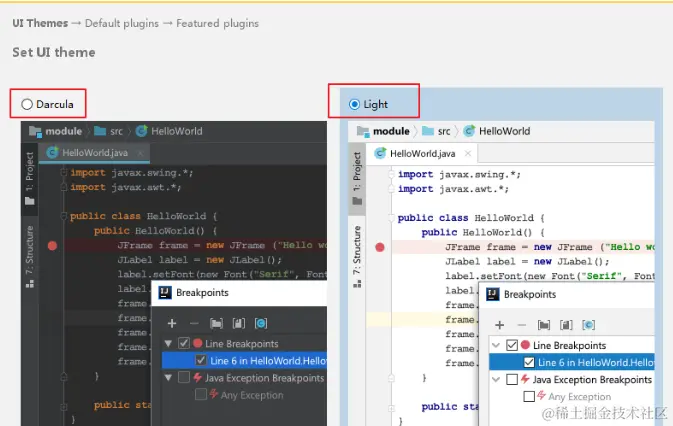Toggle Java Exception Breakpoints checkbox in Light preview
The image size is (673, 426).
tap(512, 379)
